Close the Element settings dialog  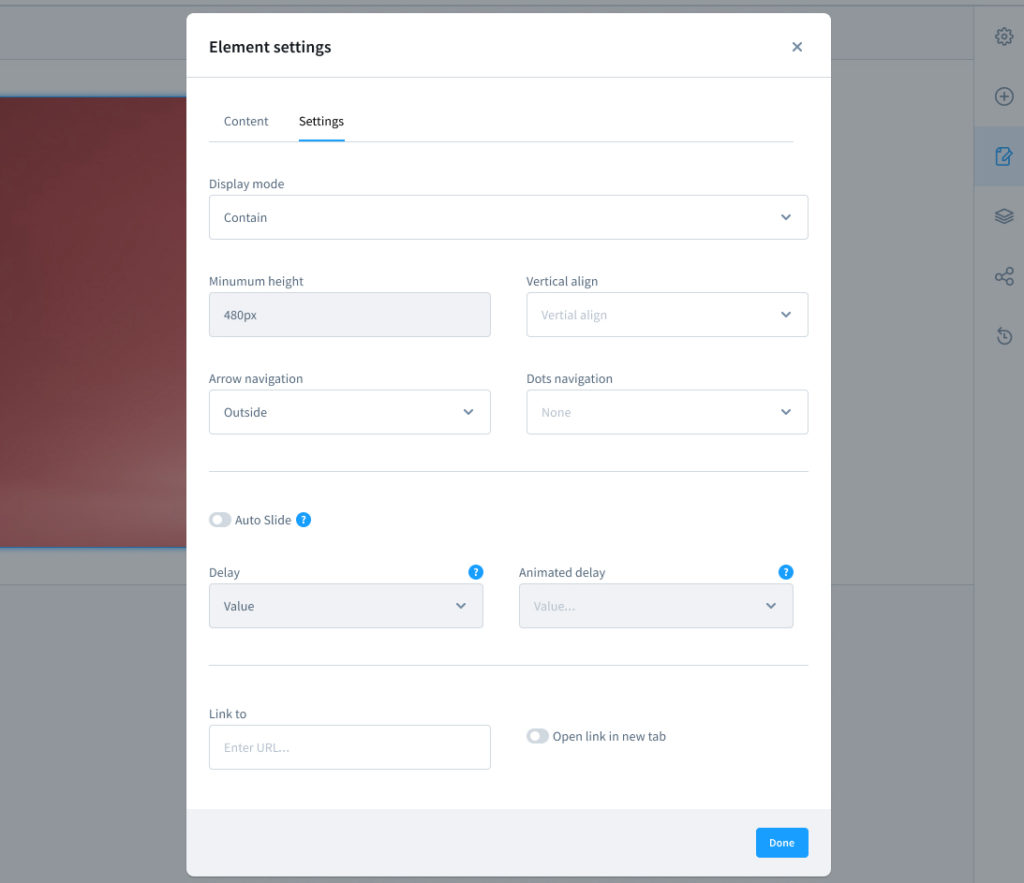(797, 46)
